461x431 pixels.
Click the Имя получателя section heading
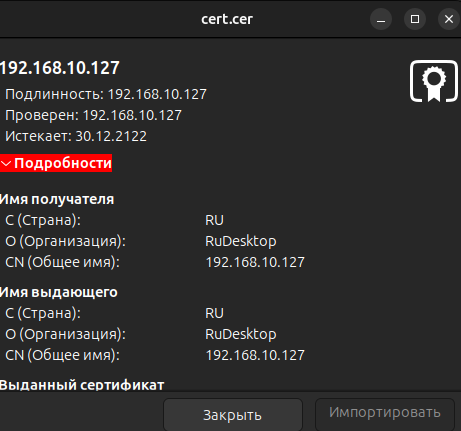57,199
